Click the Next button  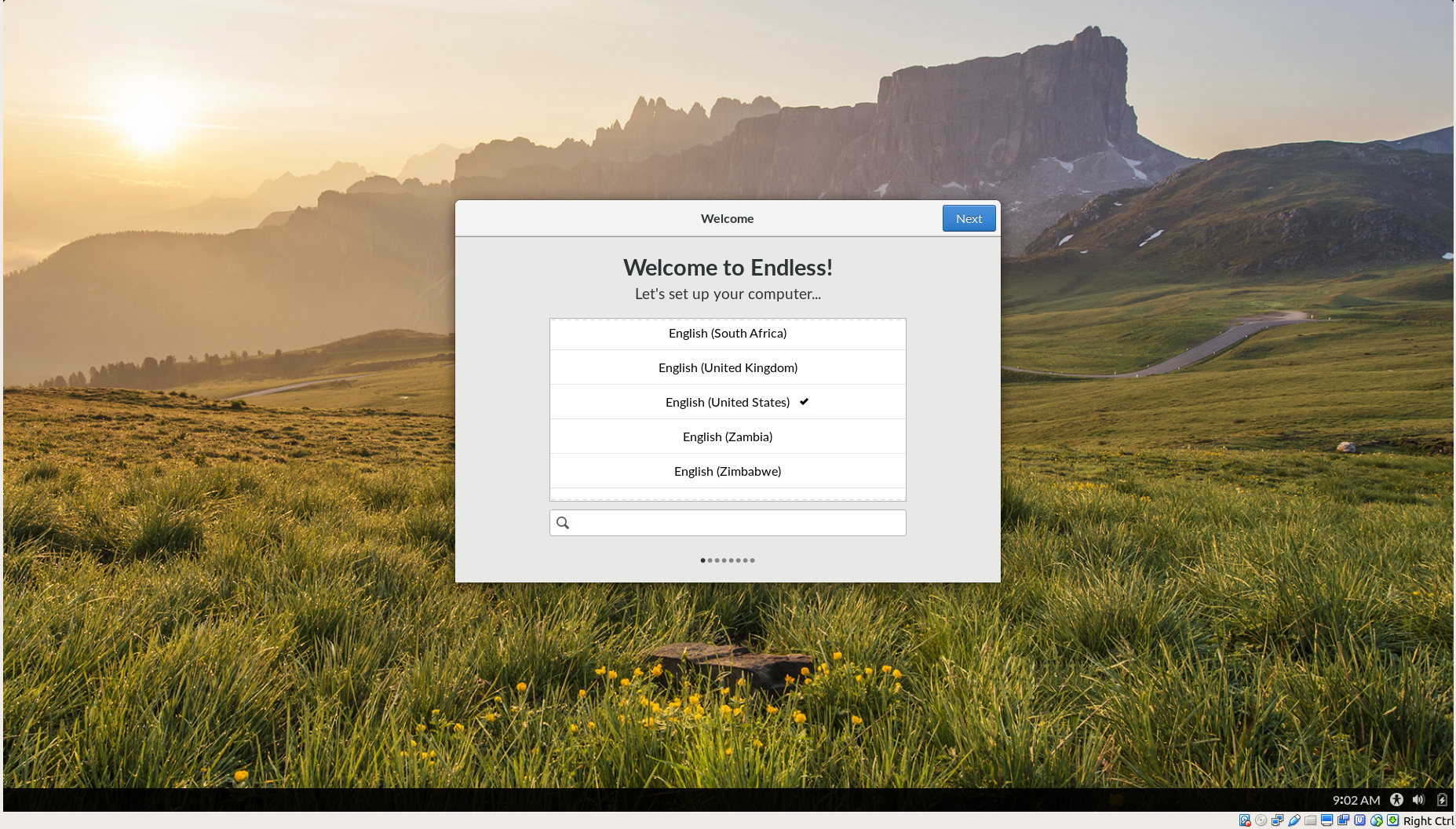[969, 218]
